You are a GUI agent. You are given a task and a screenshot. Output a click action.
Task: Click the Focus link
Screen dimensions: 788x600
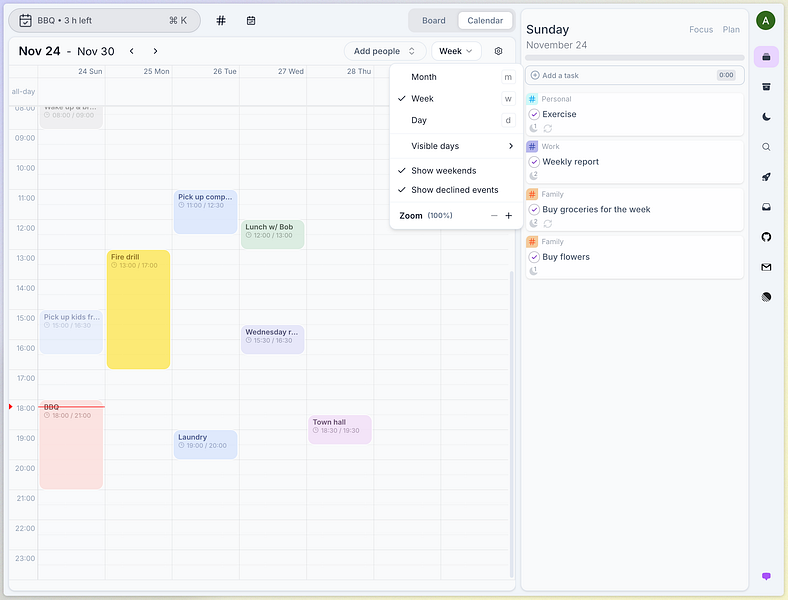pos(701,30)
